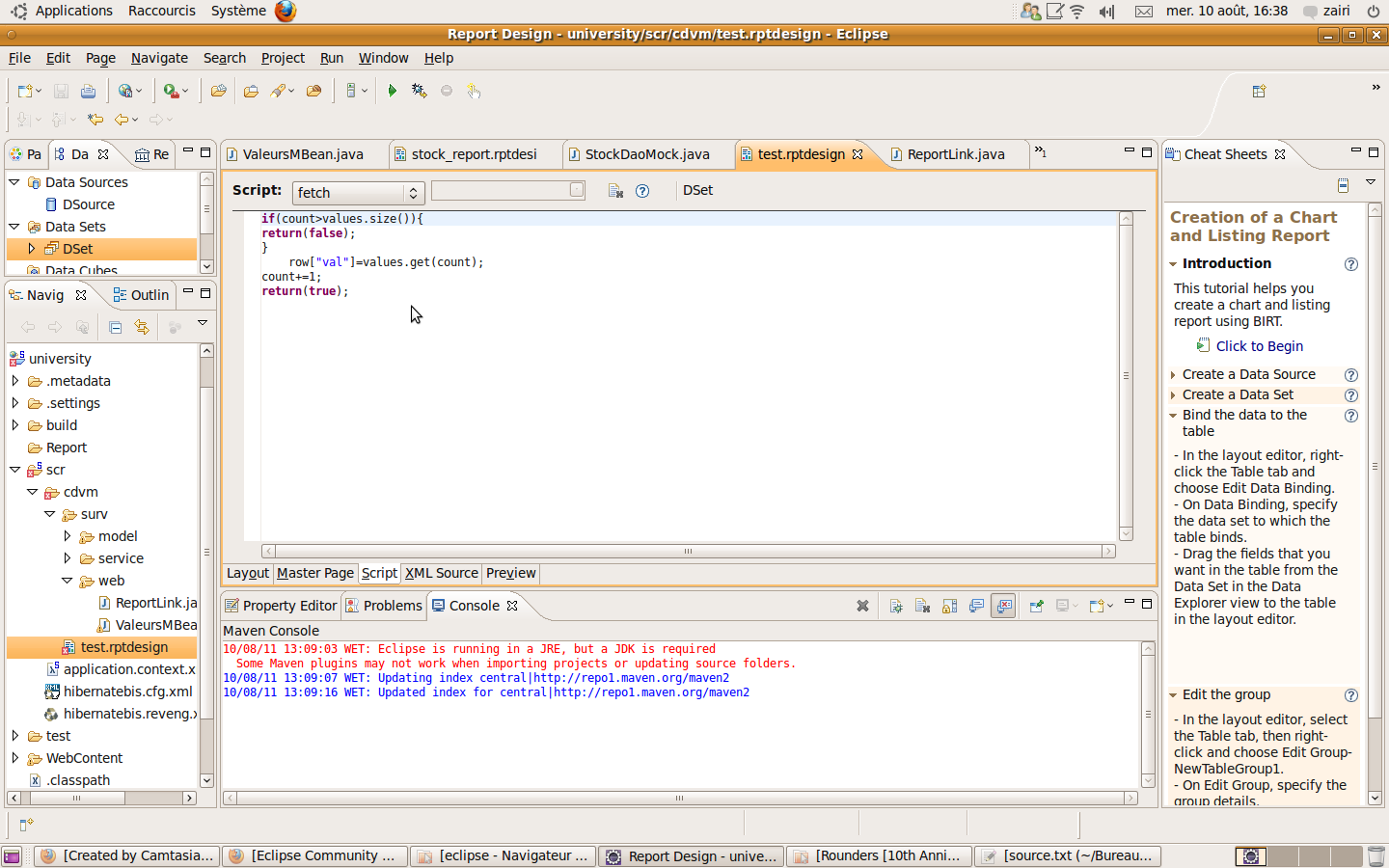
Task: Expand the DSet data set node
Action: (x=31, y=249)
